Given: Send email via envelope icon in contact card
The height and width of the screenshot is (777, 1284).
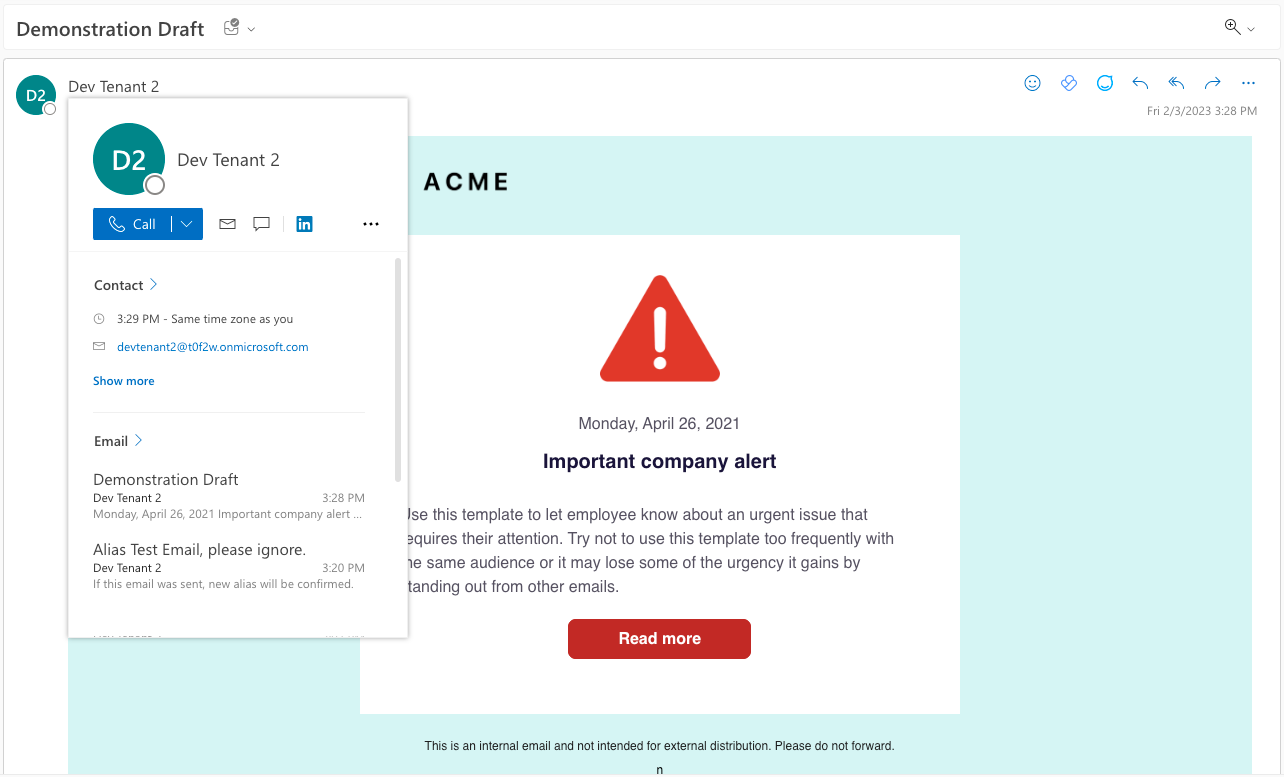Looking at the screenshot, I should (x=227, y=224).
